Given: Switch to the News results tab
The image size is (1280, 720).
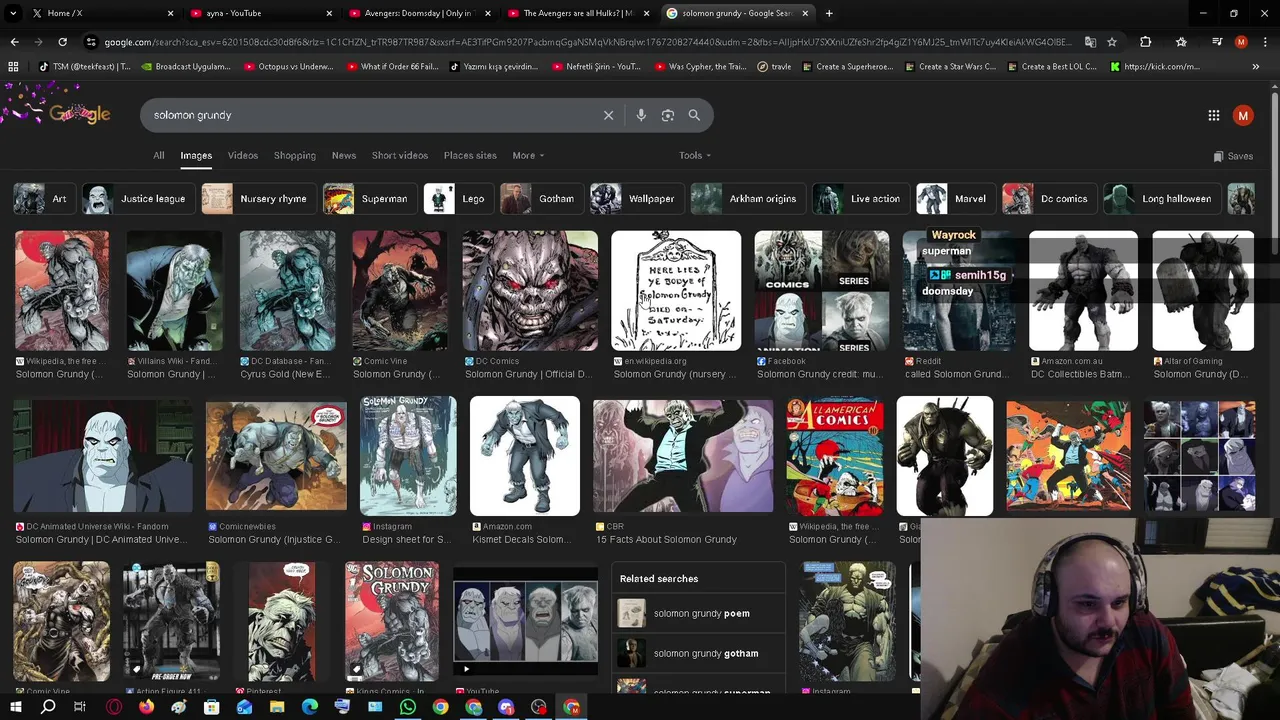Looking at the screenshot, I should (x=344, y=155).
